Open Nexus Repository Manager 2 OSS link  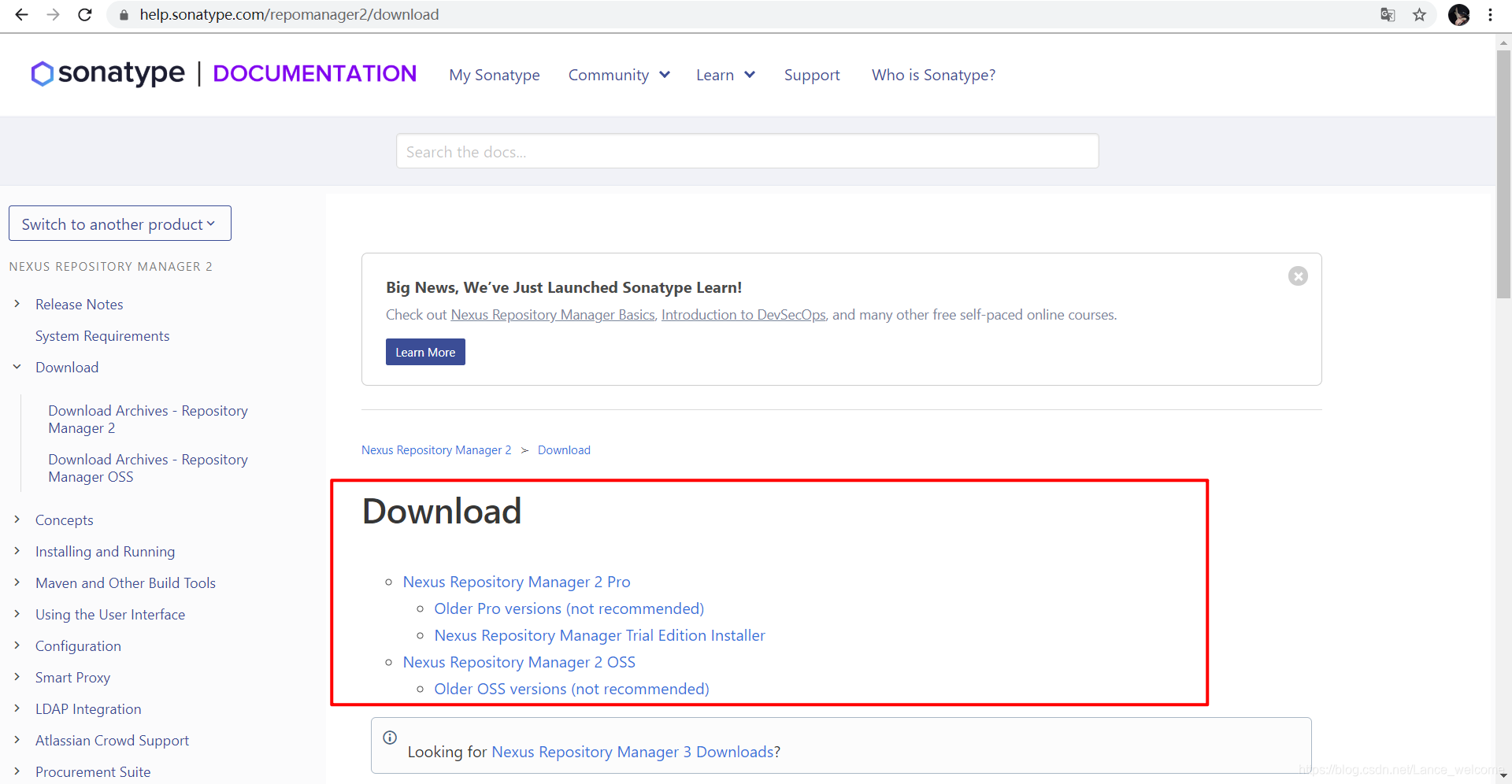(519, 662)
